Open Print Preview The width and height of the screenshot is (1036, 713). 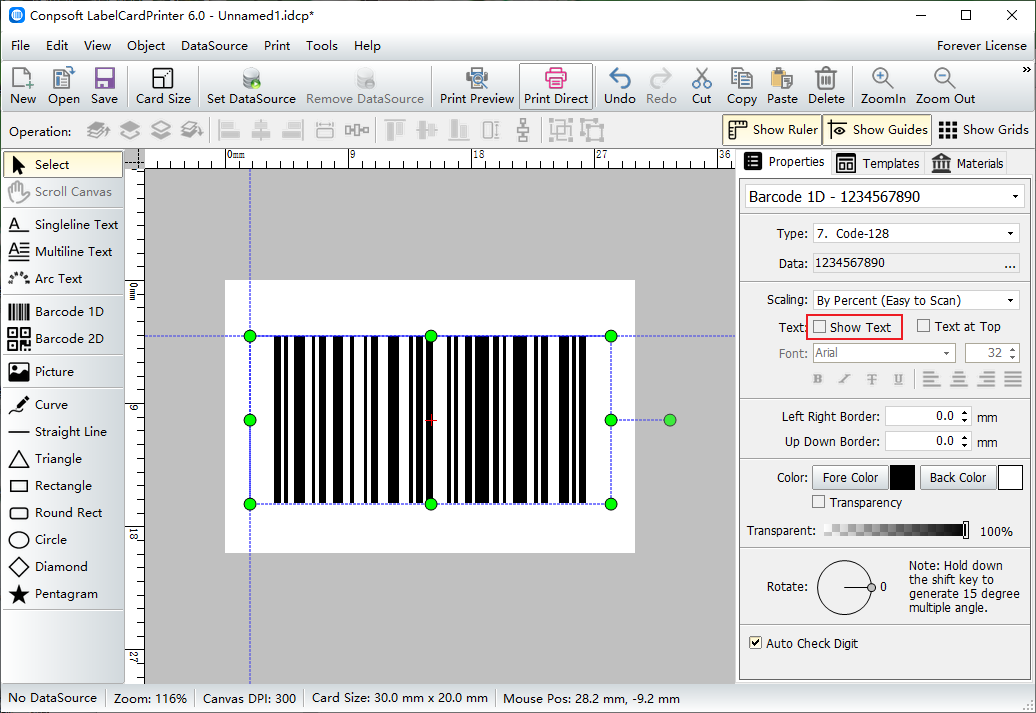pos(477,86)
